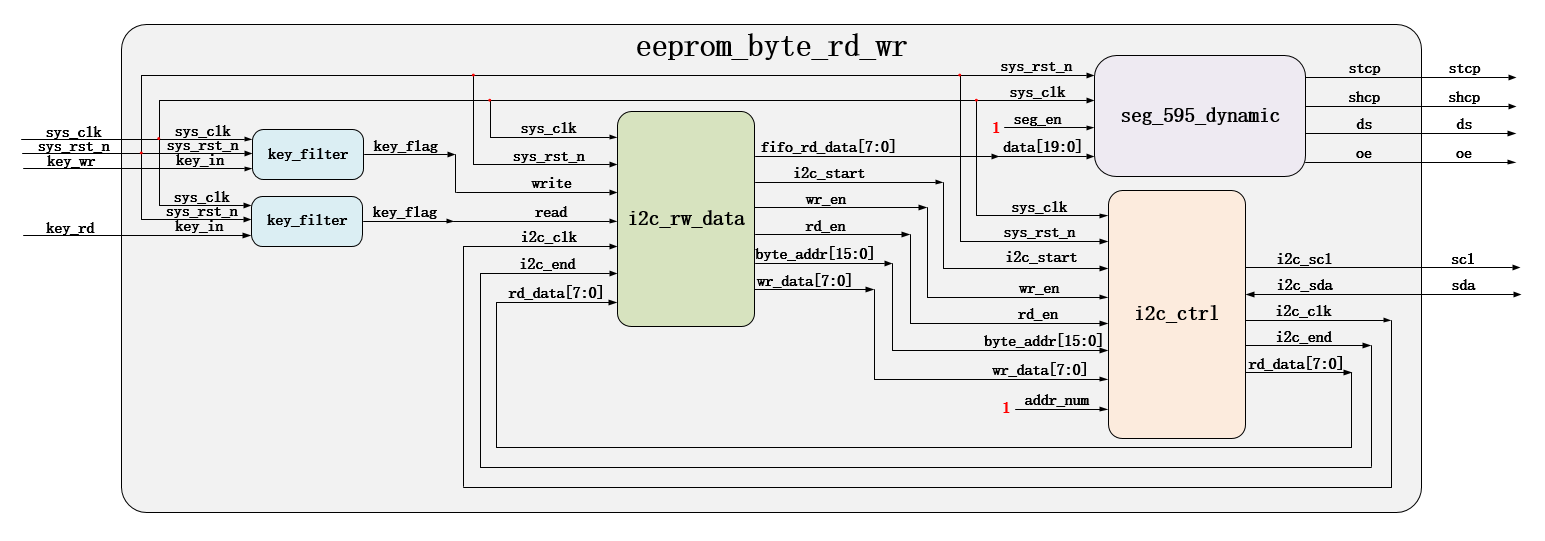Click the seg_en signal label
Image resolution: width=1545 pixels, height=541 pixels.
pos(1038,120)
